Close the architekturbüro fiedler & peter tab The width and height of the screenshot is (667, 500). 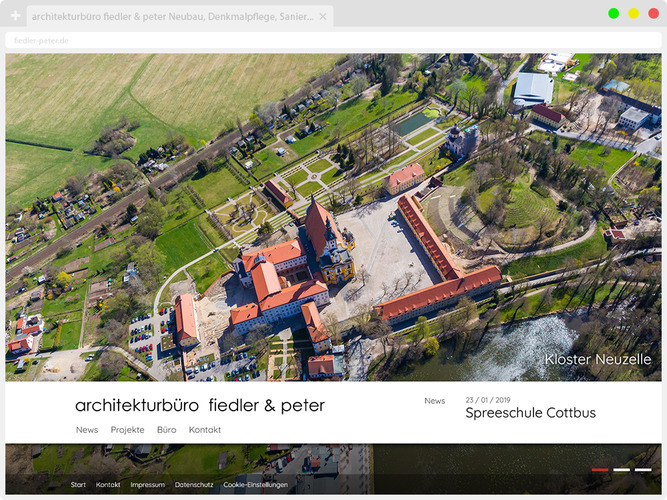tap(323, 17)
